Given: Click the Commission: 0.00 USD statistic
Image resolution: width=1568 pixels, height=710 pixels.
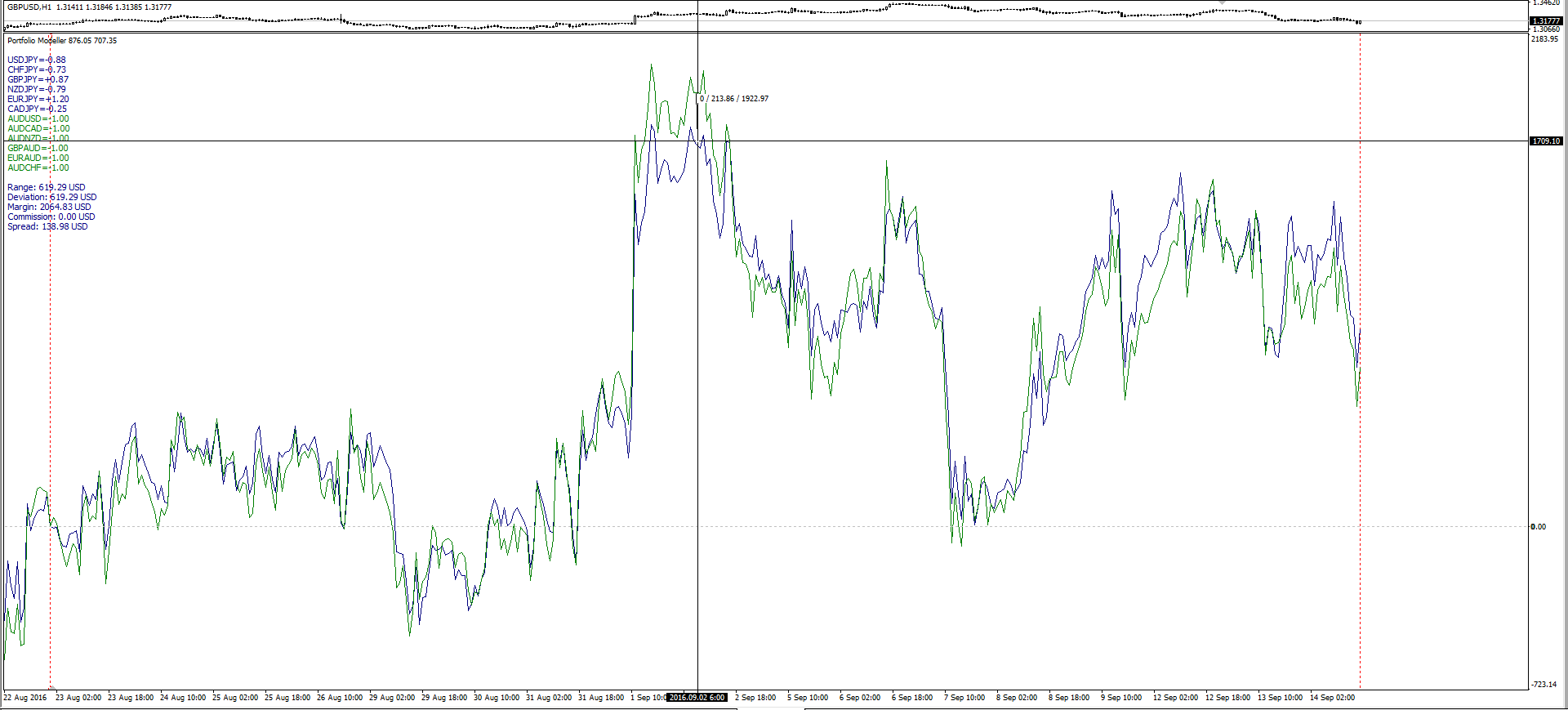Looking at the screenshot, I should [x=51, y=217].
